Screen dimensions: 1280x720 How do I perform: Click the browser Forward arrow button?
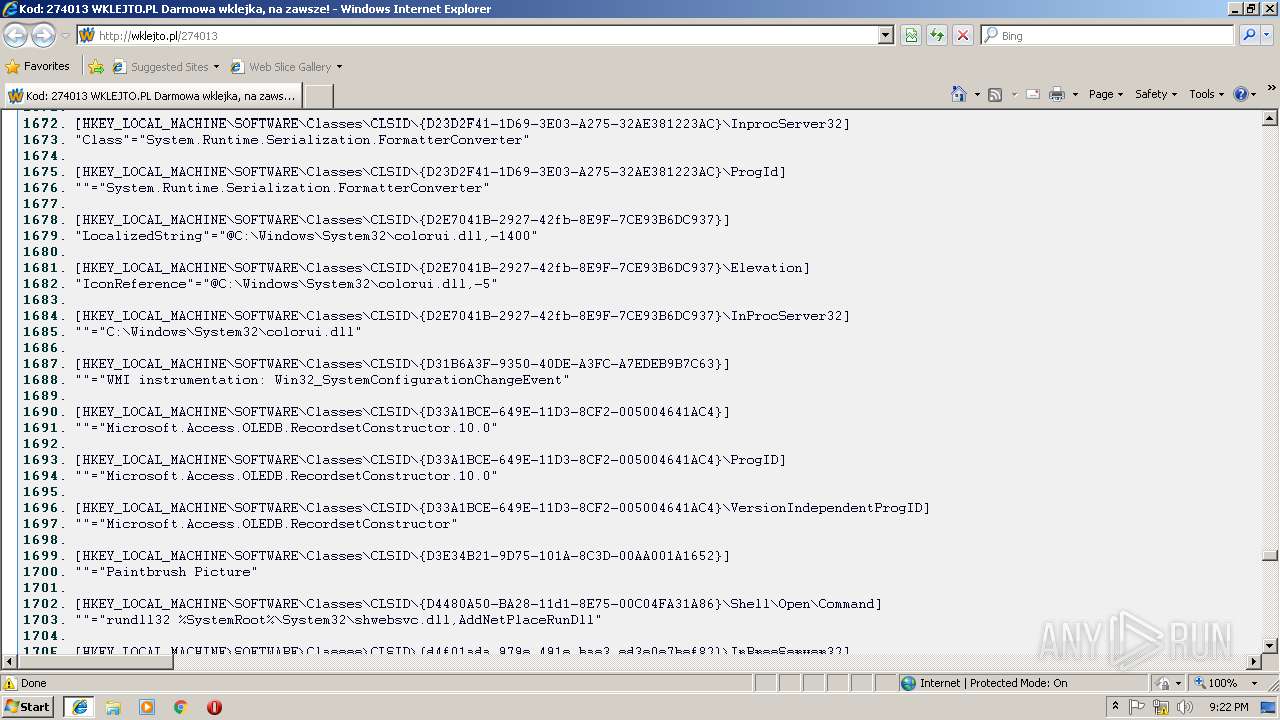43,35
